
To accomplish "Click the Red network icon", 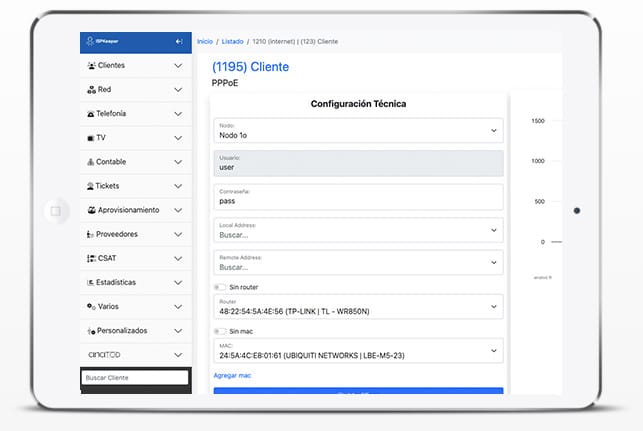I will 91,89.
